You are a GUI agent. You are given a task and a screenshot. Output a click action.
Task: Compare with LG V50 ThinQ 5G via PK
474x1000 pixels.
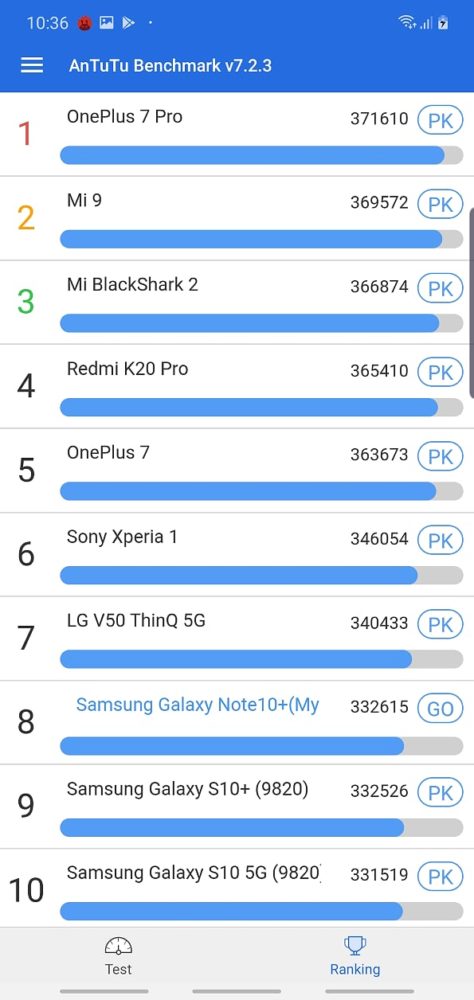pyautogui.click(x=440, y=624)
